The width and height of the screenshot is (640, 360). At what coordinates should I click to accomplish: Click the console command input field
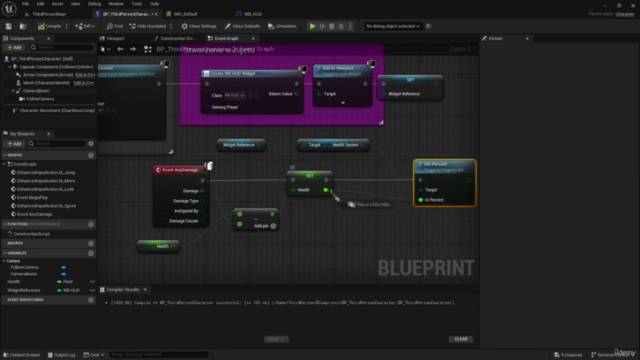pyautogui.click(x=159, y=355)
